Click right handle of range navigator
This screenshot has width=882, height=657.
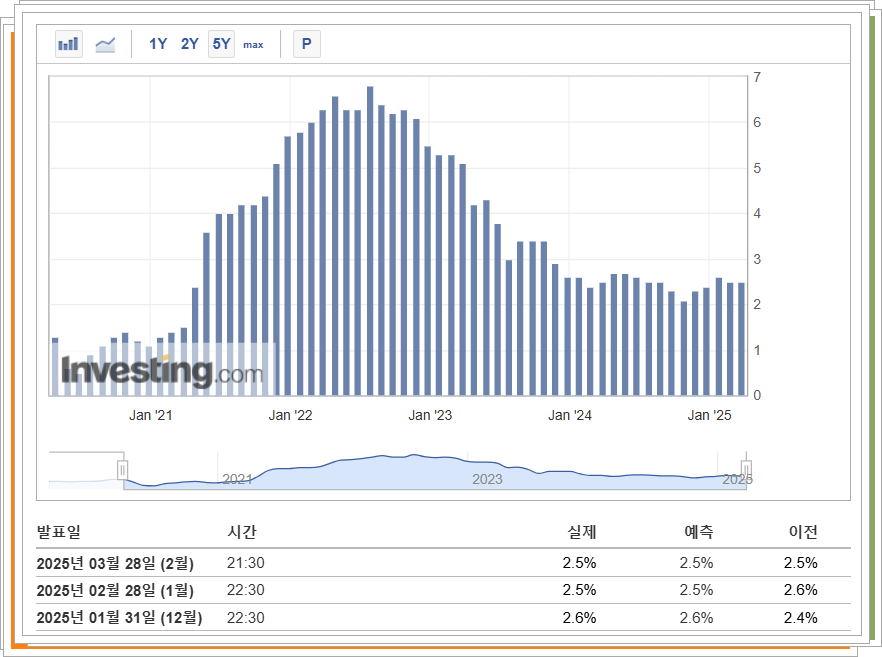point(746,470)
